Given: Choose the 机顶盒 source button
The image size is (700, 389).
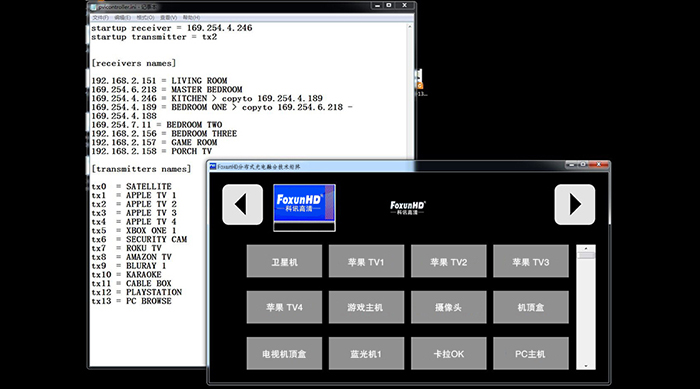Looking at the screenshot, I should [531, 307].
